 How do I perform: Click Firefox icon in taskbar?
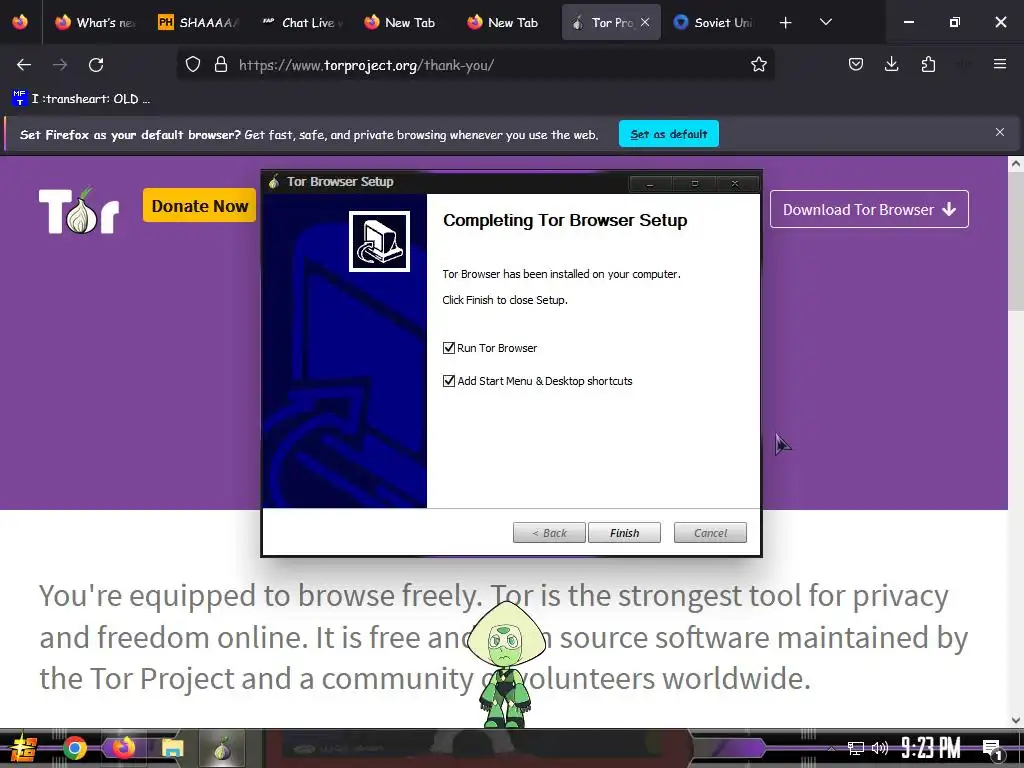[x=123, y=748]
